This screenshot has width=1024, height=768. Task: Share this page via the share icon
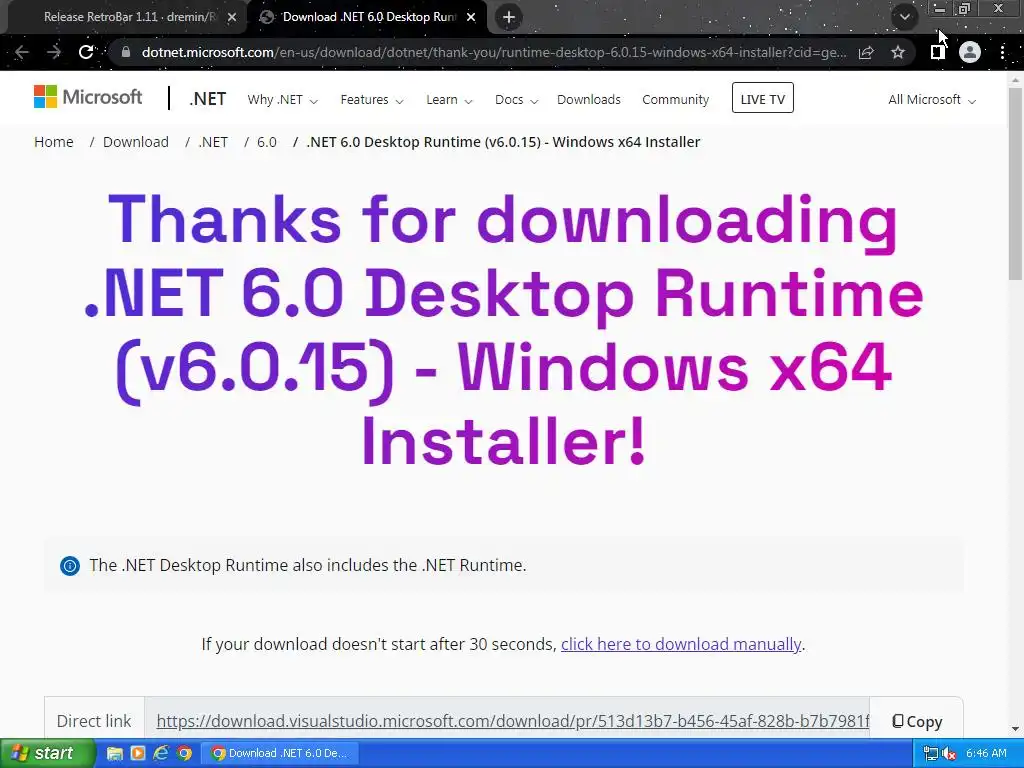(866, 52)
